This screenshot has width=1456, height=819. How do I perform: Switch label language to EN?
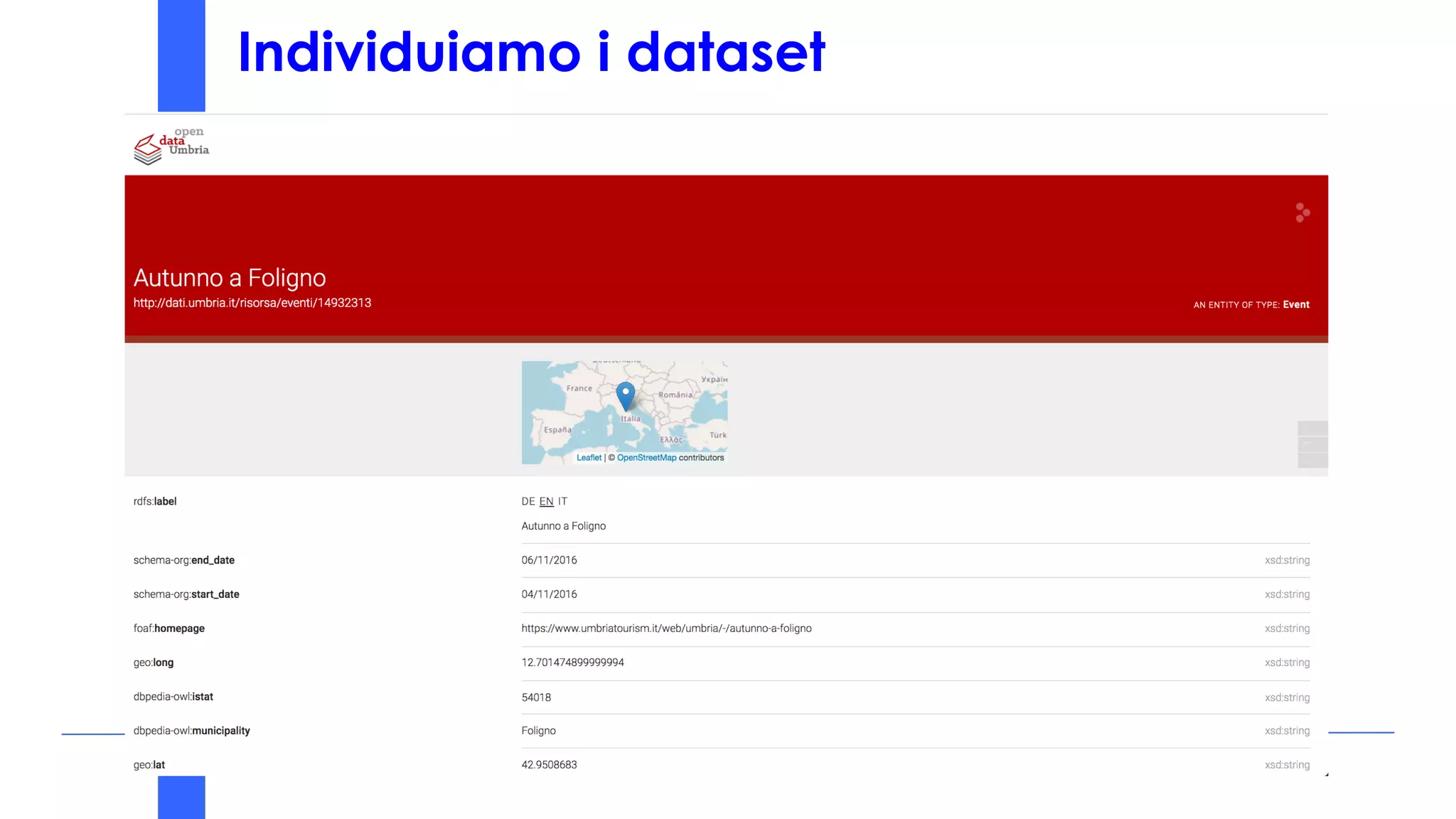coord(546,501)
